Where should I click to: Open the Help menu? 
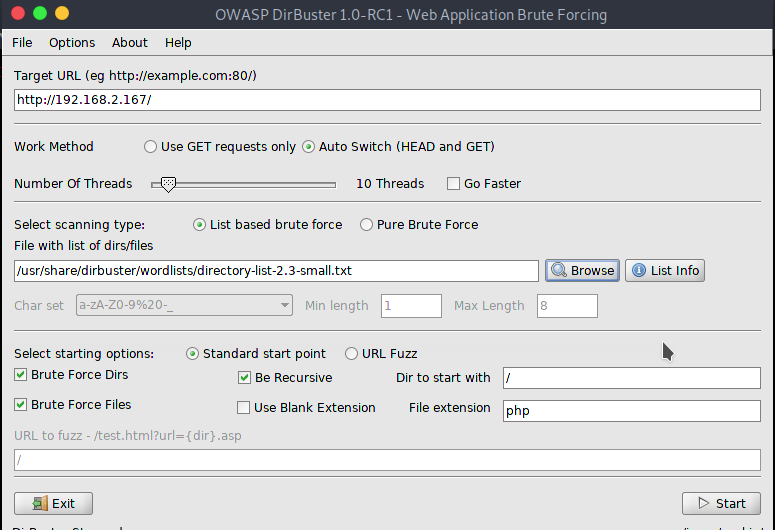(x=178, y=43)
